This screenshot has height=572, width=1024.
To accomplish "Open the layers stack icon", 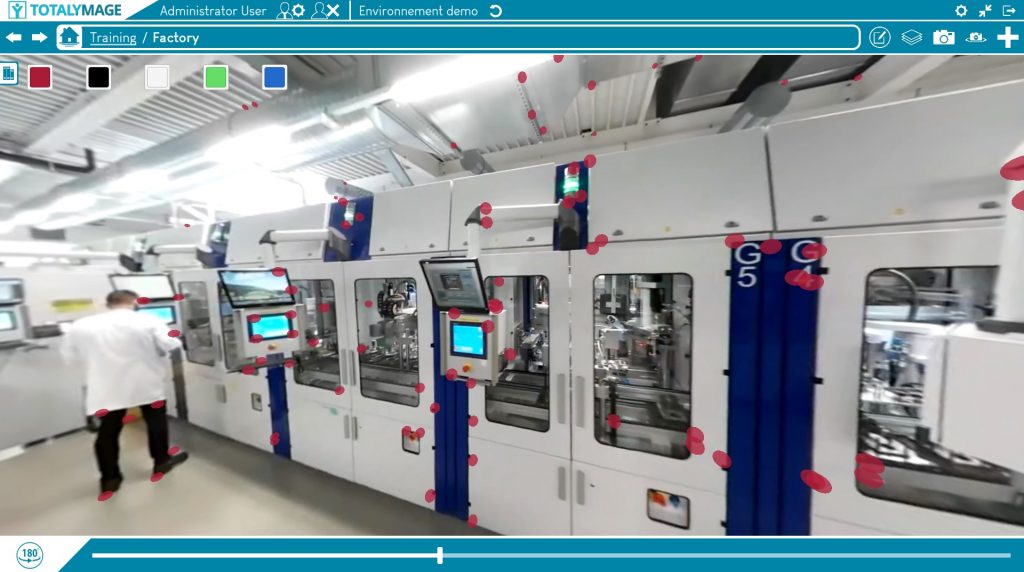I will click(x=912, y=38).
